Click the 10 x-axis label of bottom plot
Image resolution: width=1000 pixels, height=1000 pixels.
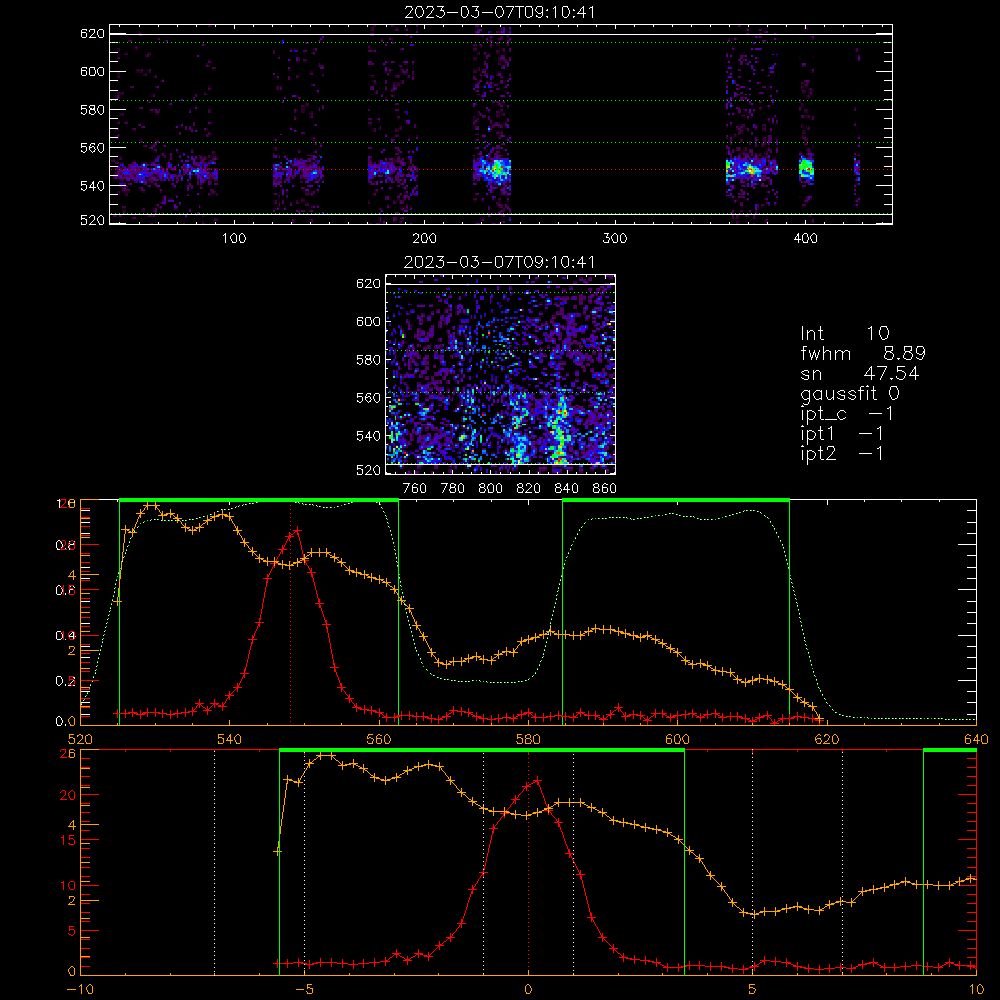(976, 989)
